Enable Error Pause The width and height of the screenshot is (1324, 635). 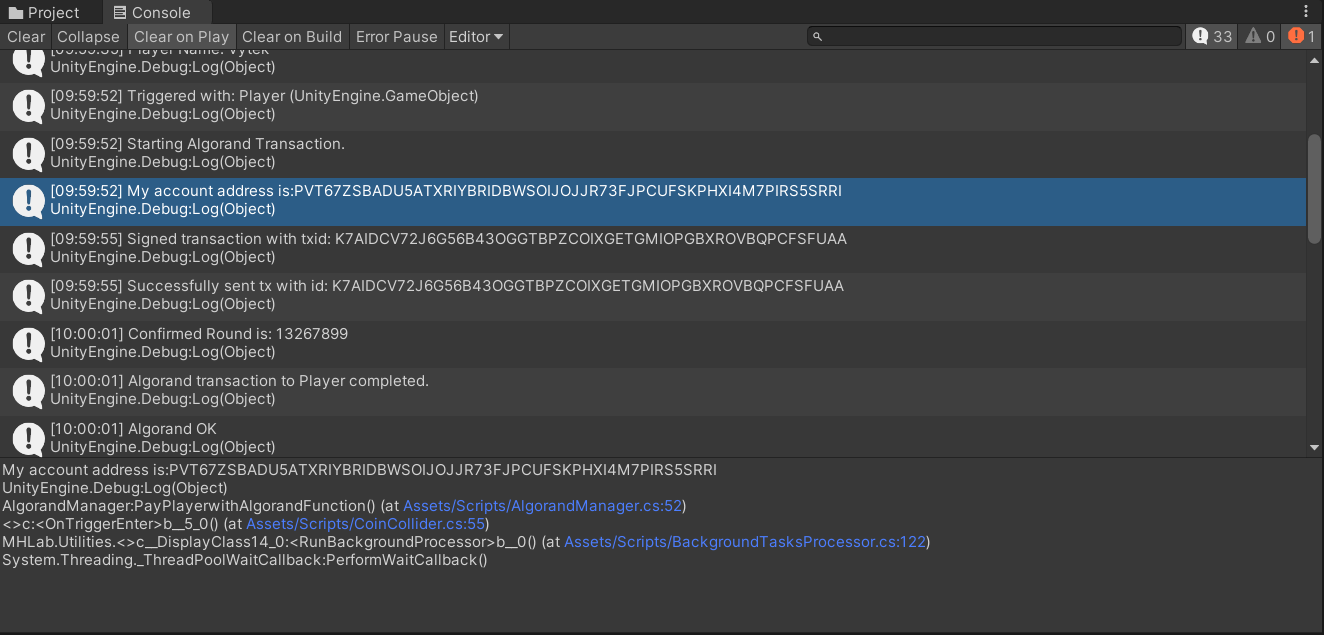[x=396, y=36]
